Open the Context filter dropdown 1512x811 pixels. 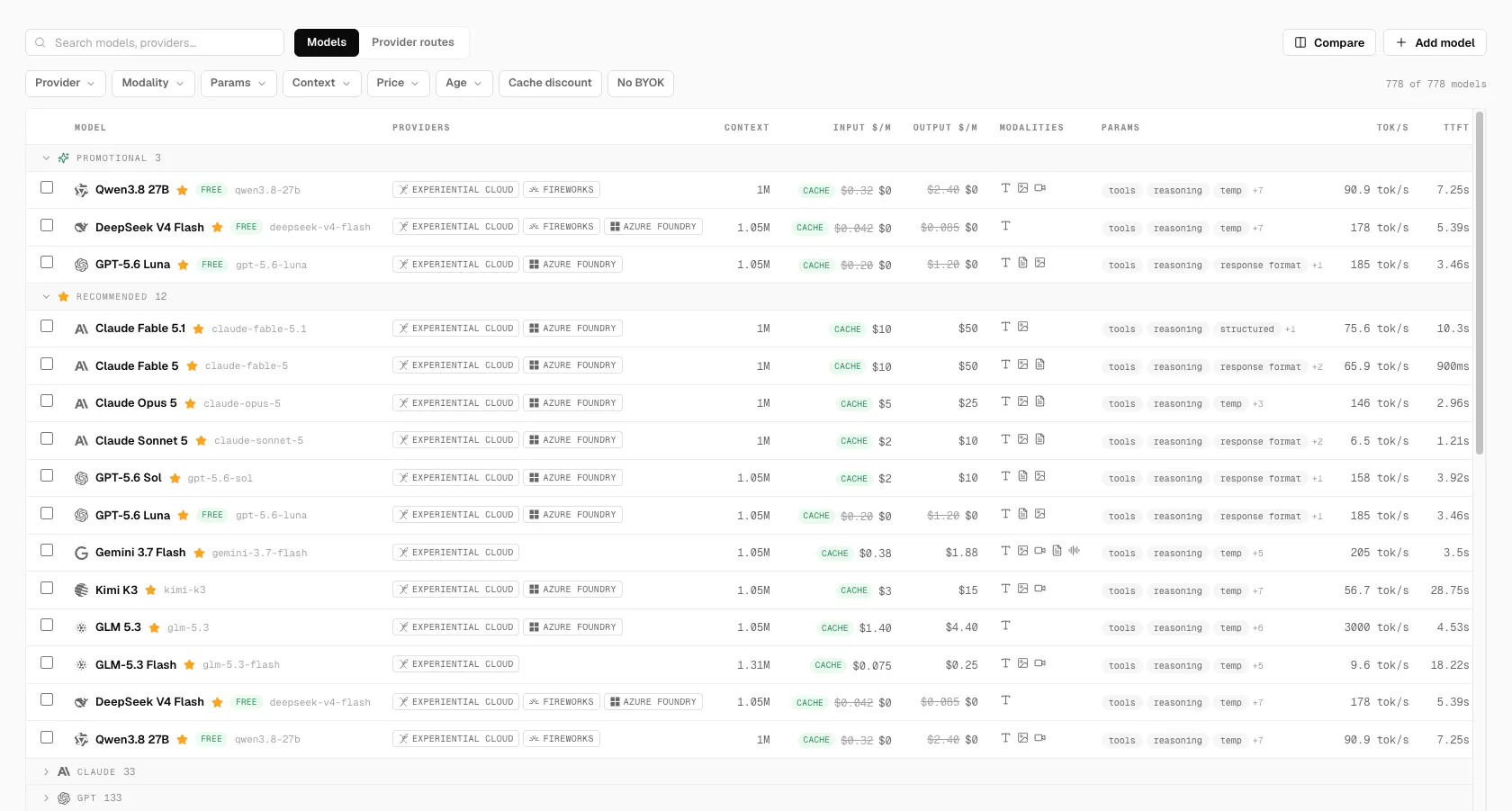pos(321,83)
